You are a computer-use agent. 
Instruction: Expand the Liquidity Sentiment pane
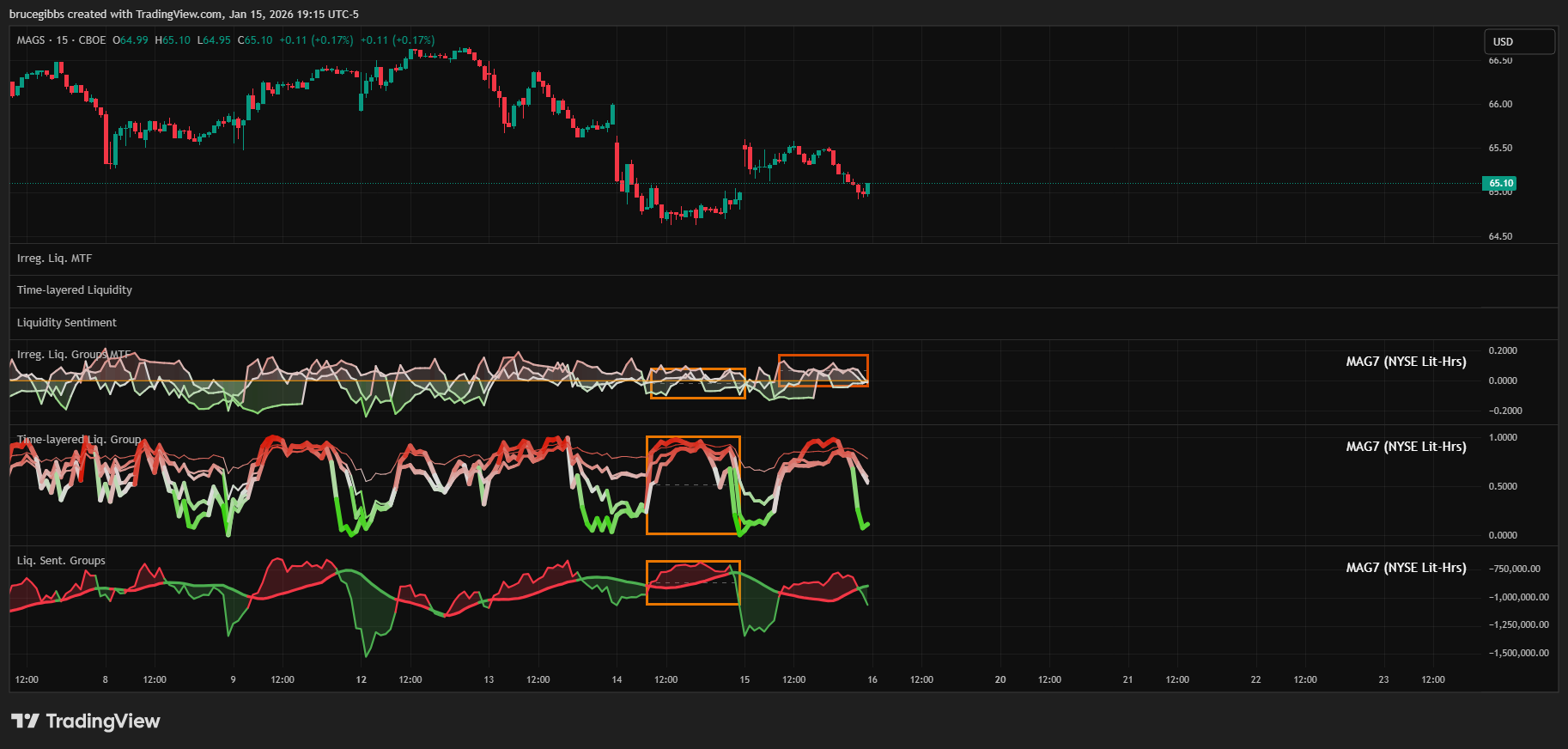point(67,323)
